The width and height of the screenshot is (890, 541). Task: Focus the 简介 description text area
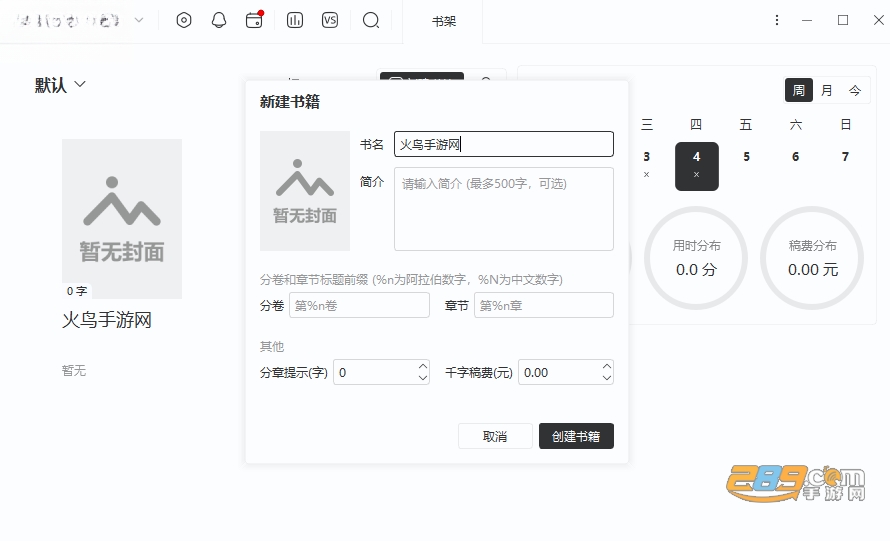coord(503,208)
